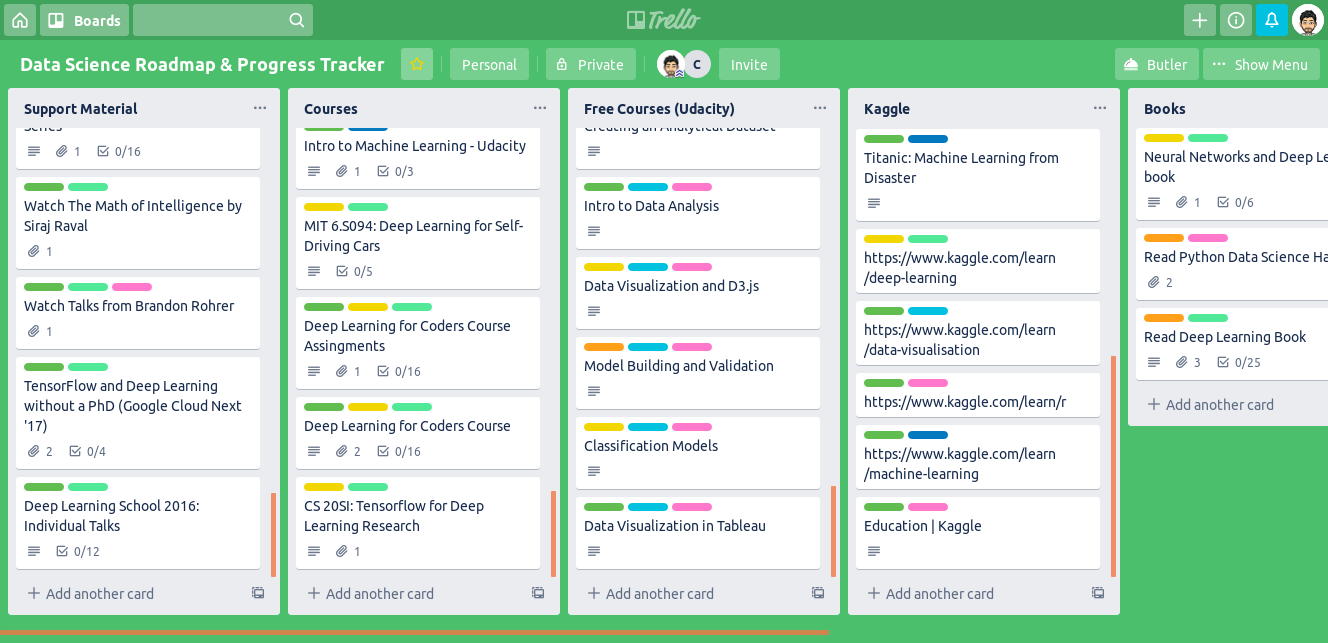Open the Butler button

1156,64
